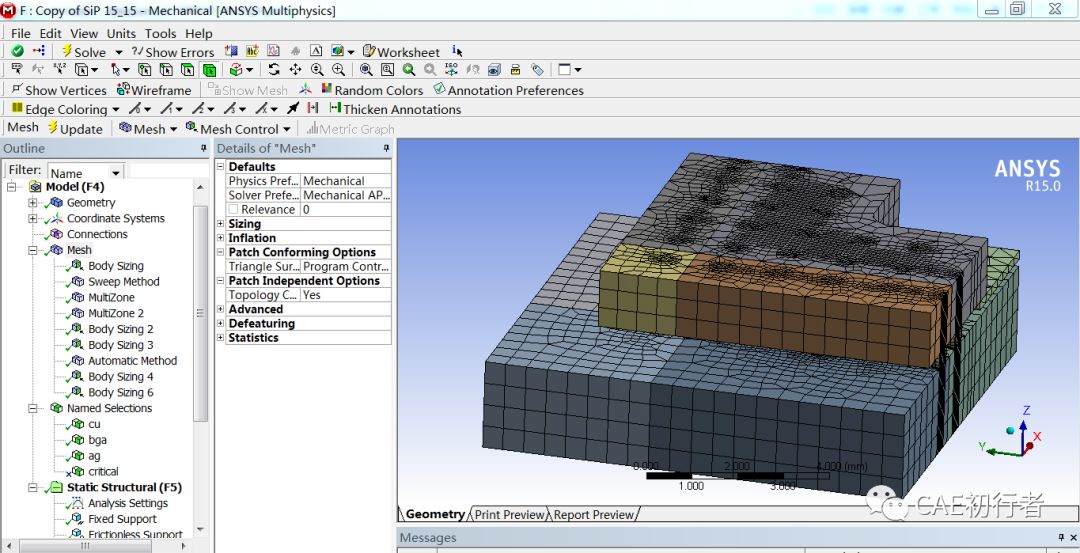Switch to the Report Preview tab
This screenshot has width=1080, height=553.
[x=594, y=514]
